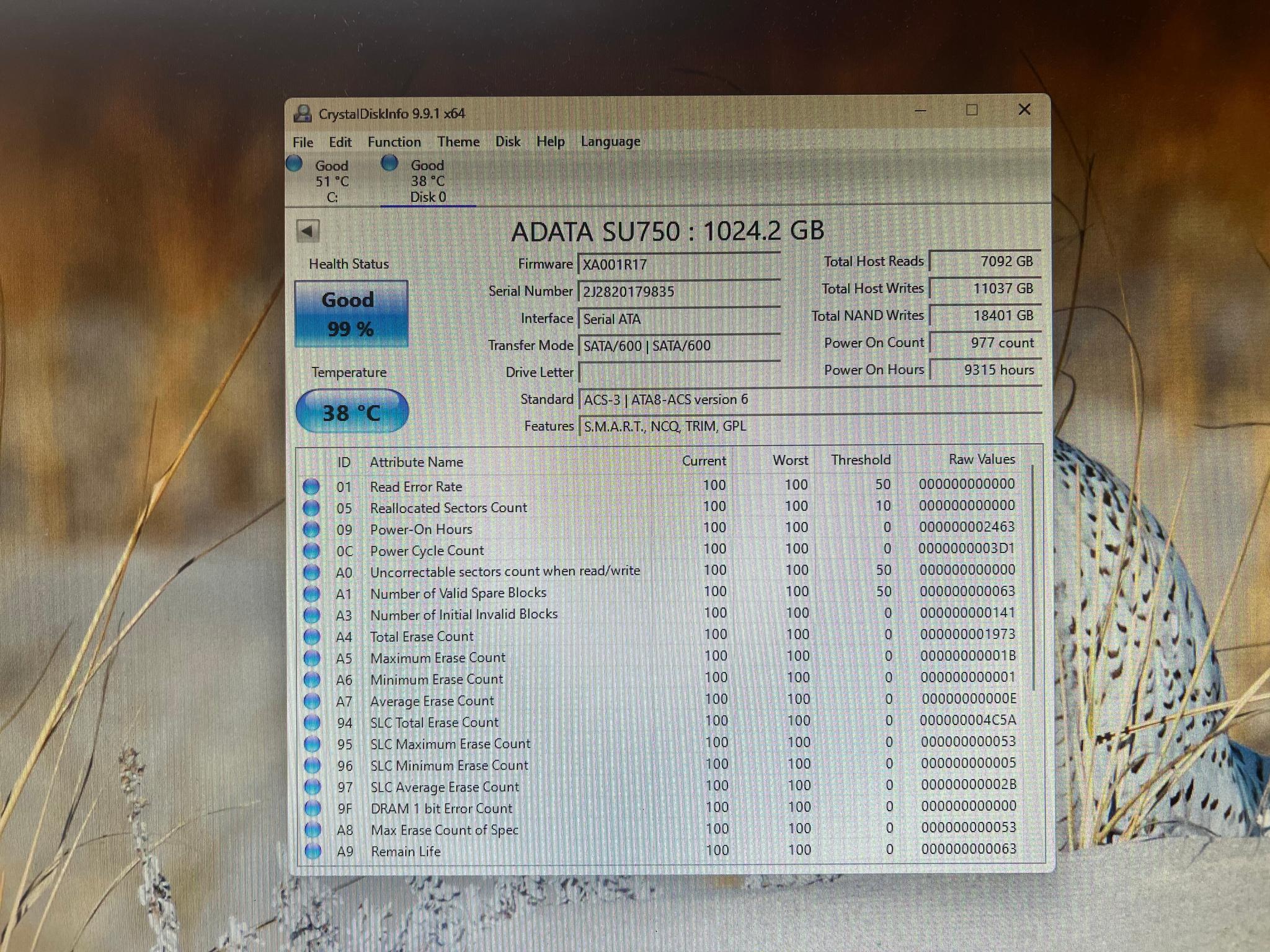Click the 38 °C temperature button

352,412
